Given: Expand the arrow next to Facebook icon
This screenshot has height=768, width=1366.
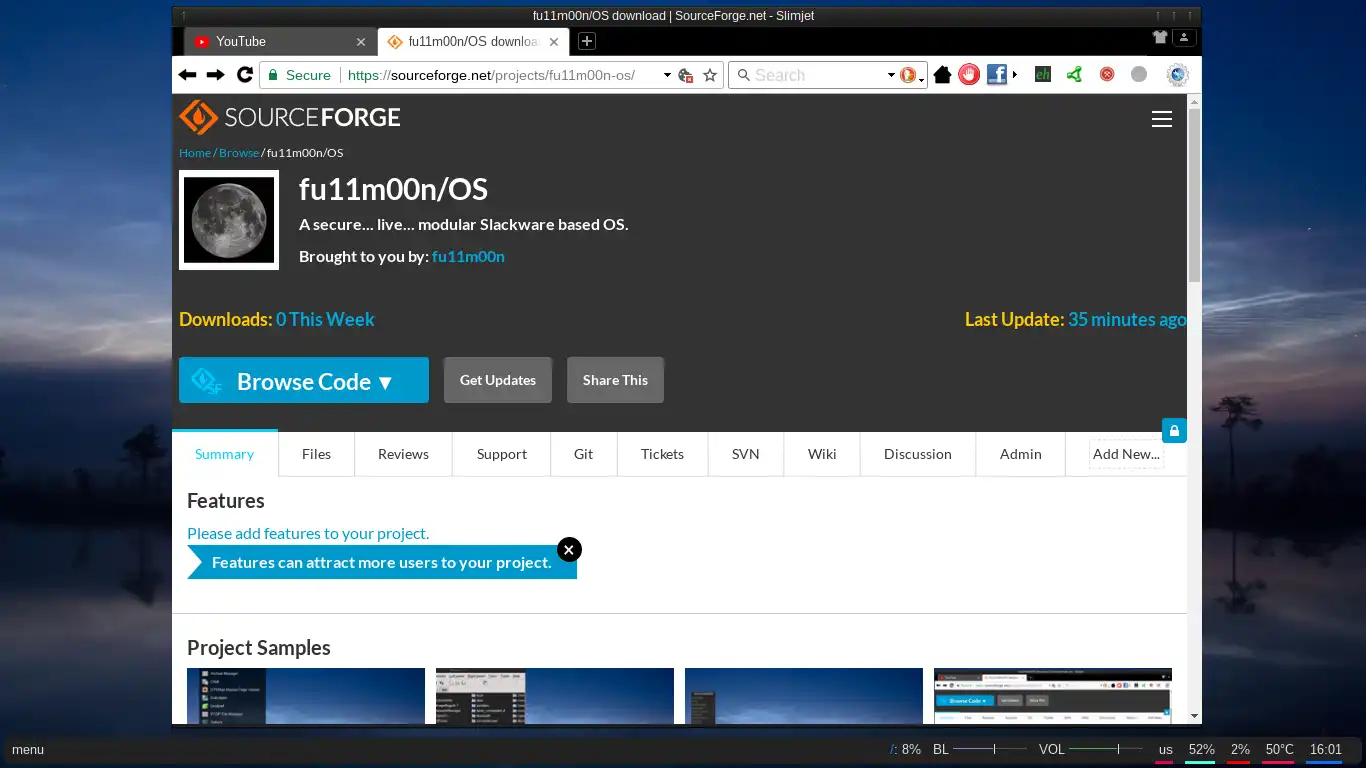Looking at the screenshot, I should pos(1015,74).
